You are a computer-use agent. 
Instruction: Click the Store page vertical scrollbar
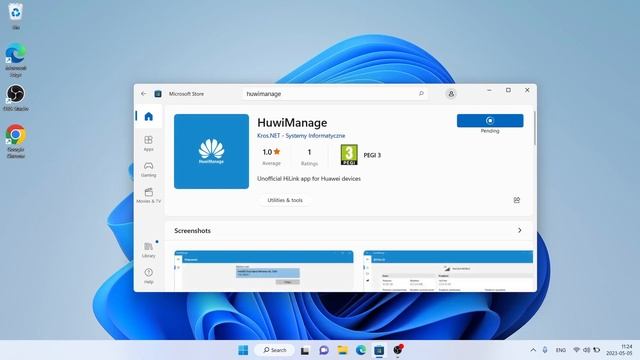coord(534,128)
